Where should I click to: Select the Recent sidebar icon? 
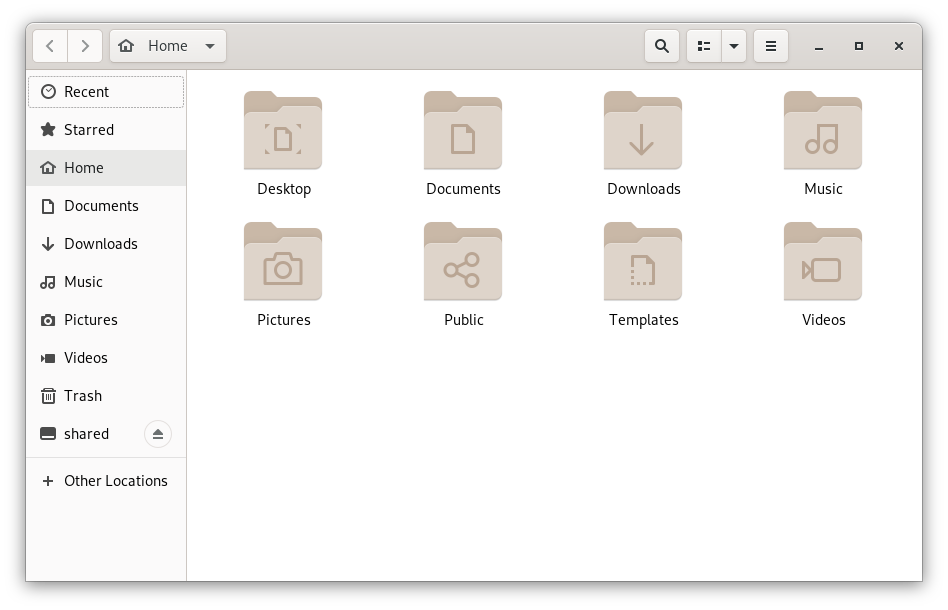point(48,91)
